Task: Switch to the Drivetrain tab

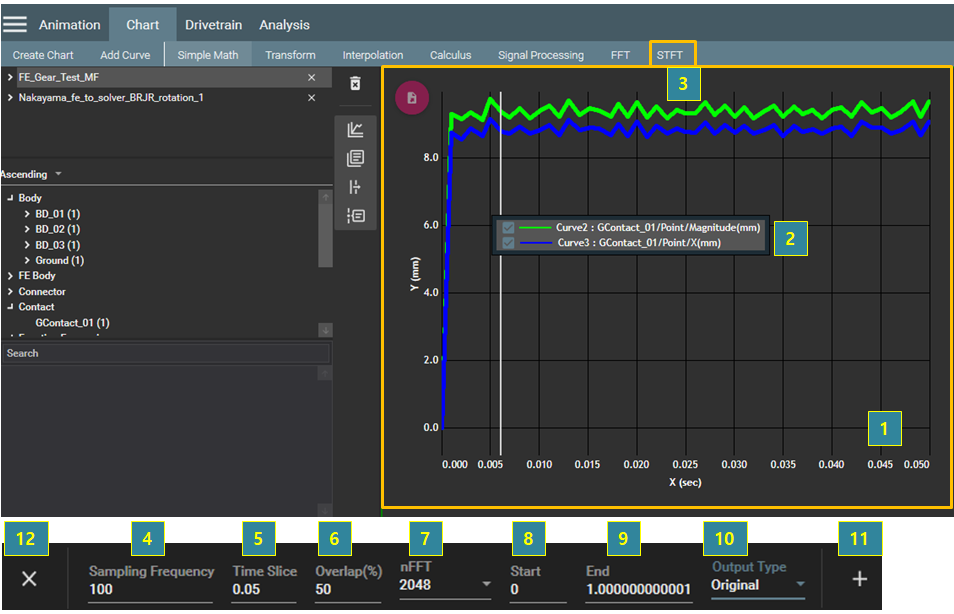Action: (x=214, y=25)
